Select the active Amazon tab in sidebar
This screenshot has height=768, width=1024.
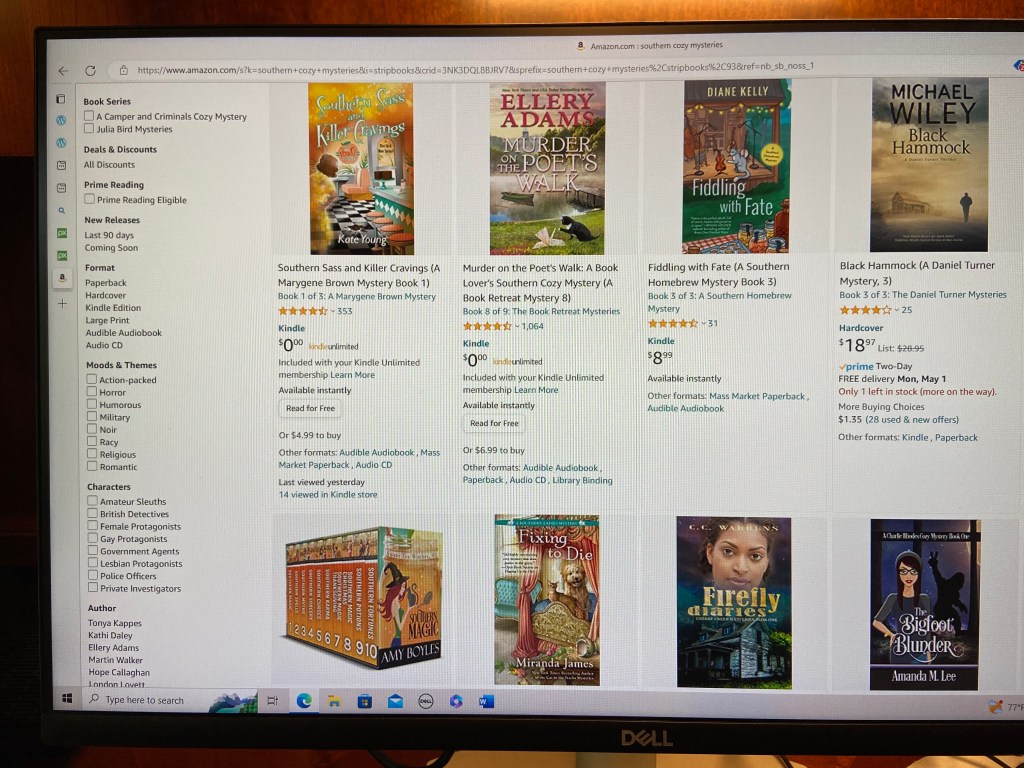(x=62, y=278)
